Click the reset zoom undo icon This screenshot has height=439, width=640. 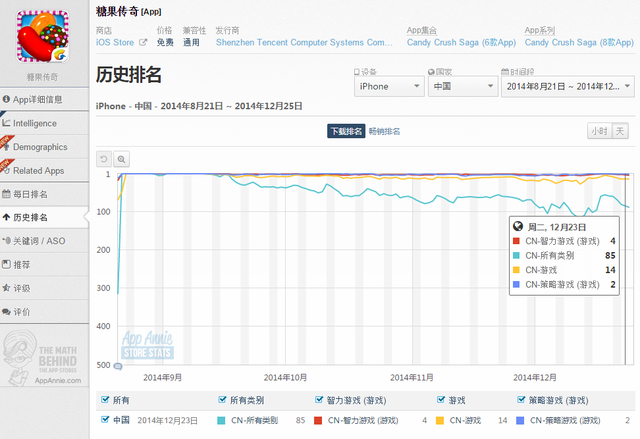104,159
